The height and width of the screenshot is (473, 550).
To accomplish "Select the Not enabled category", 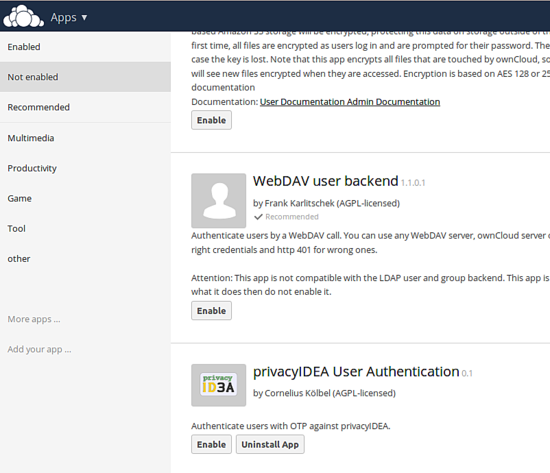I will (85, 77).
